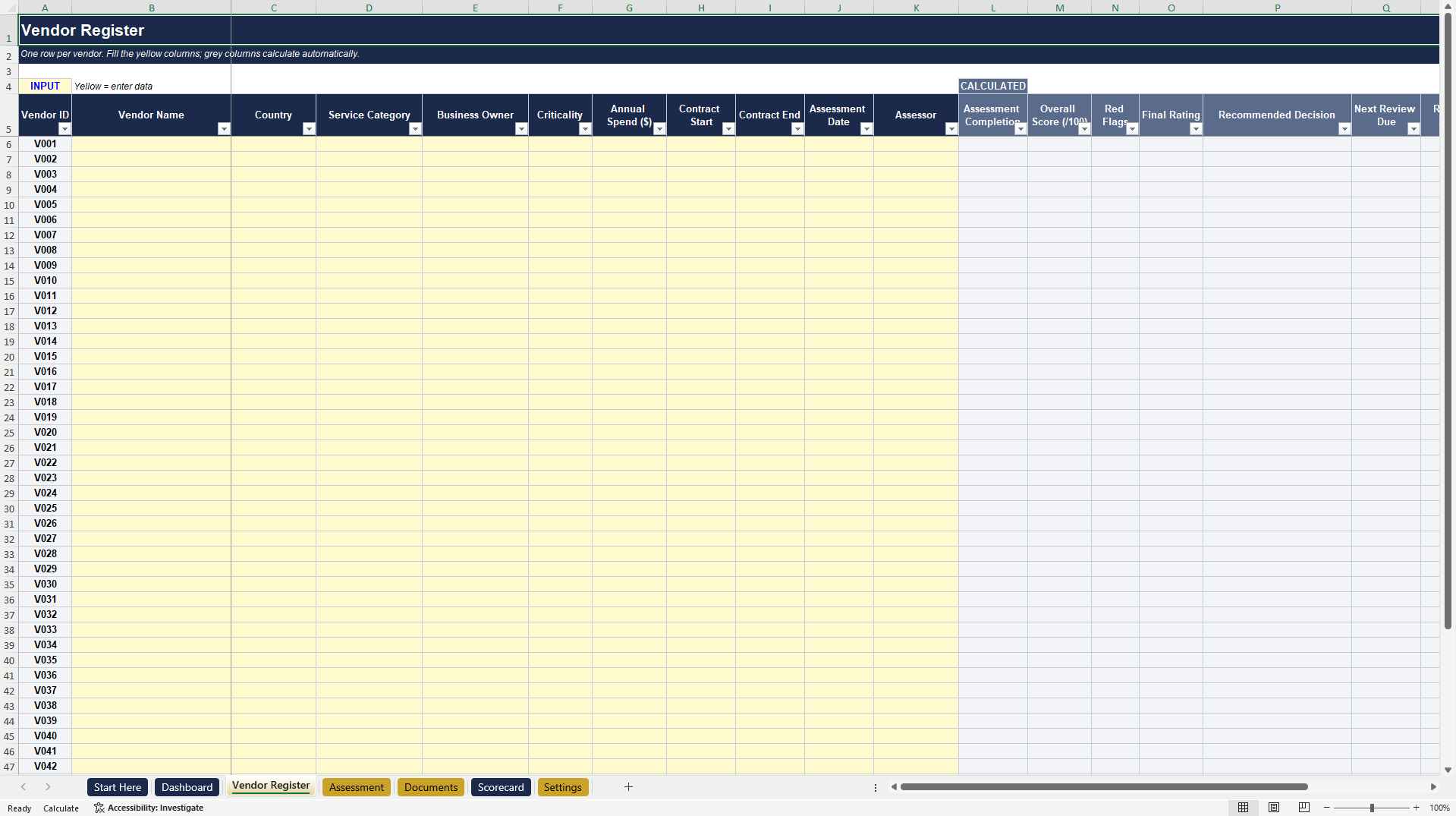1456x816 pixels.
Task: Open the Dashboard sheet tab
Action: coord(187,787)
